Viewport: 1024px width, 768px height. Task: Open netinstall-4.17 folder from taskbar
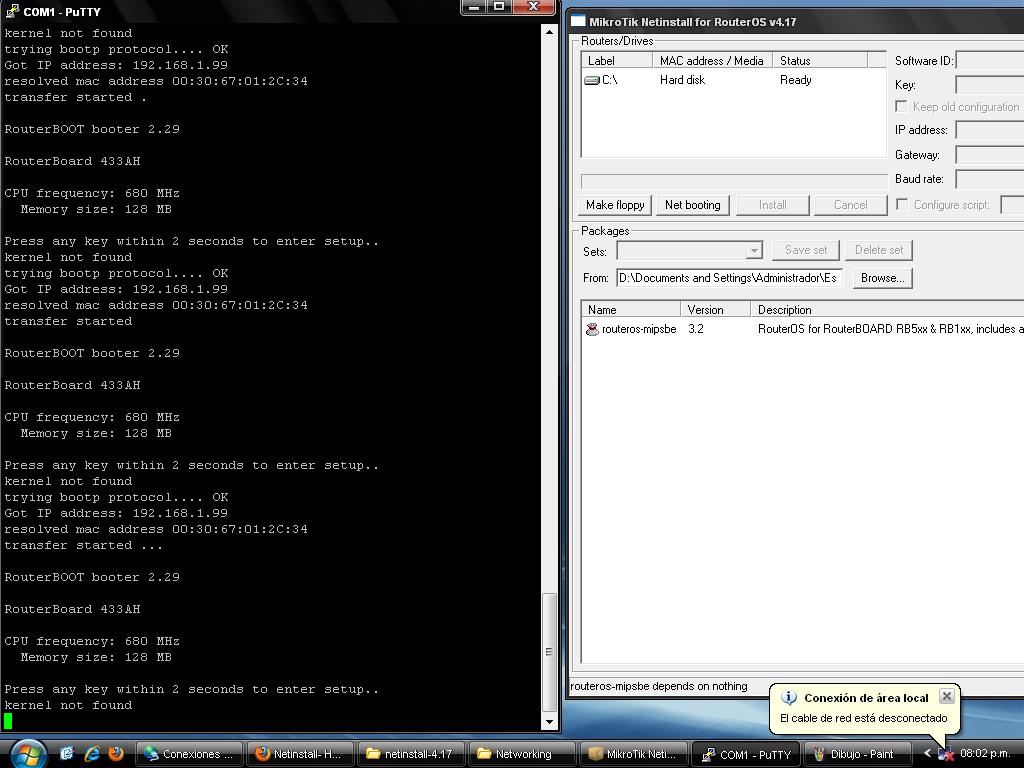coord(411,754)
